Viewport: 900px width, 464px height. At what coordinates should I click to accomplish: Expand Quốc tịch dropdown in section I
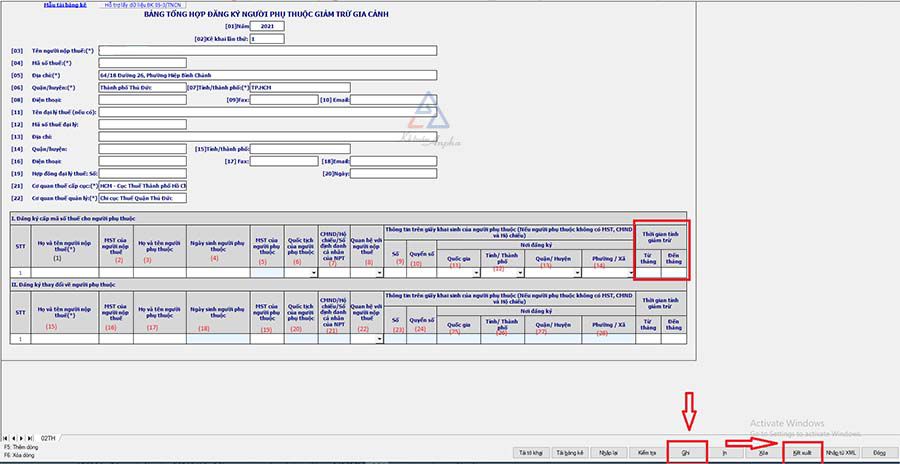(x=314, y=272)
